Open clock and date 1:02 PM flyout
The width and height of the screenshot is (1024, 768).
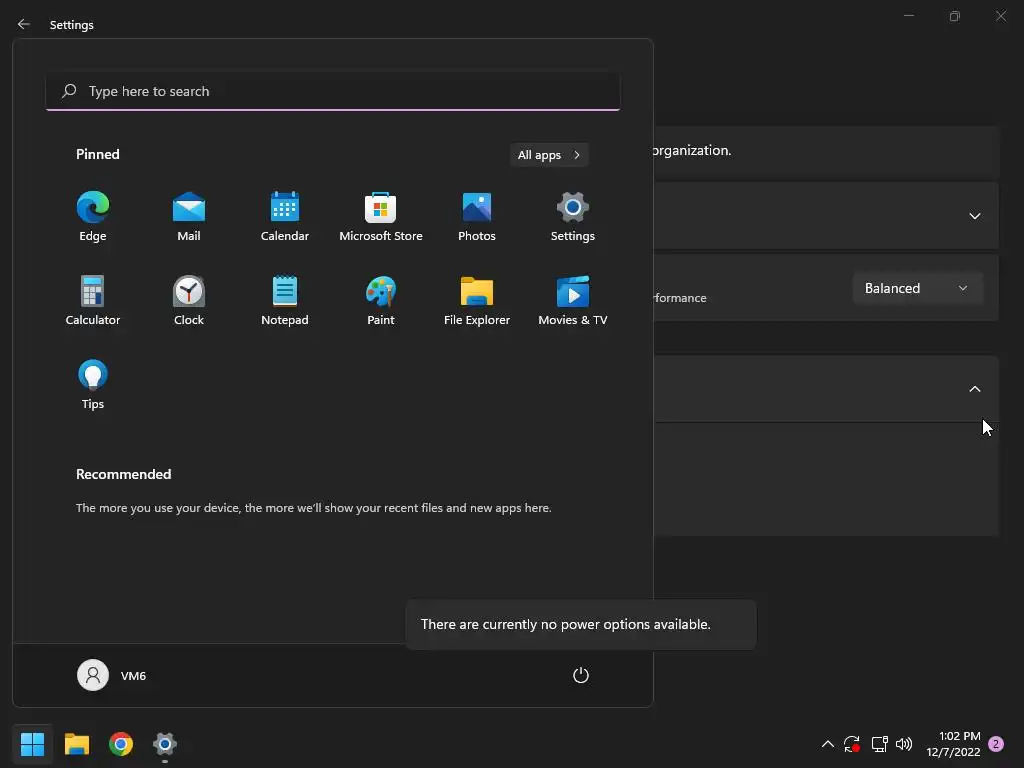(x=953, y=744)
